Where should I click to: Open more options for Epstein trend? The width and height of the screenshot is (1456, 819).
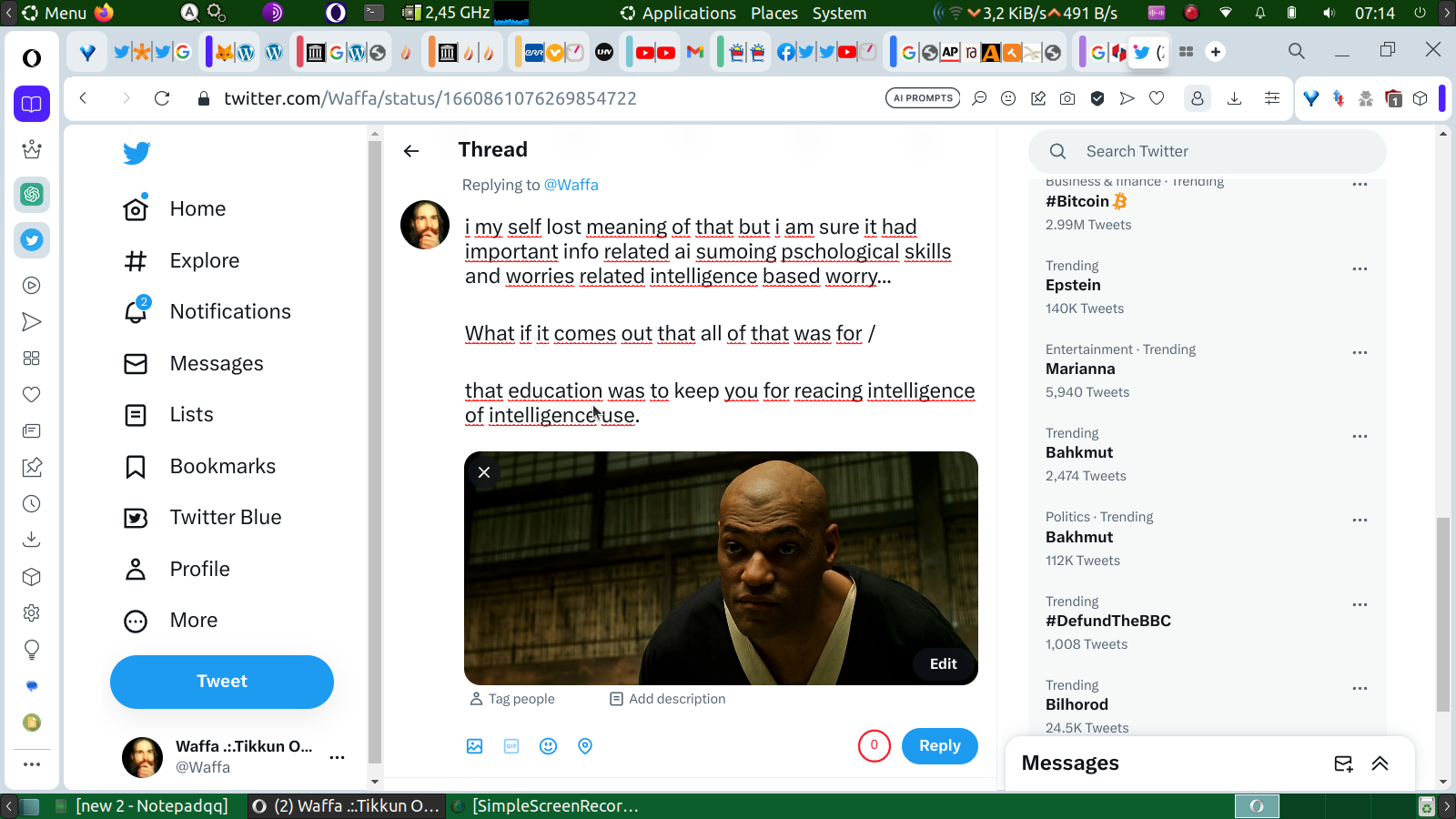click(x=1360, y=268)
